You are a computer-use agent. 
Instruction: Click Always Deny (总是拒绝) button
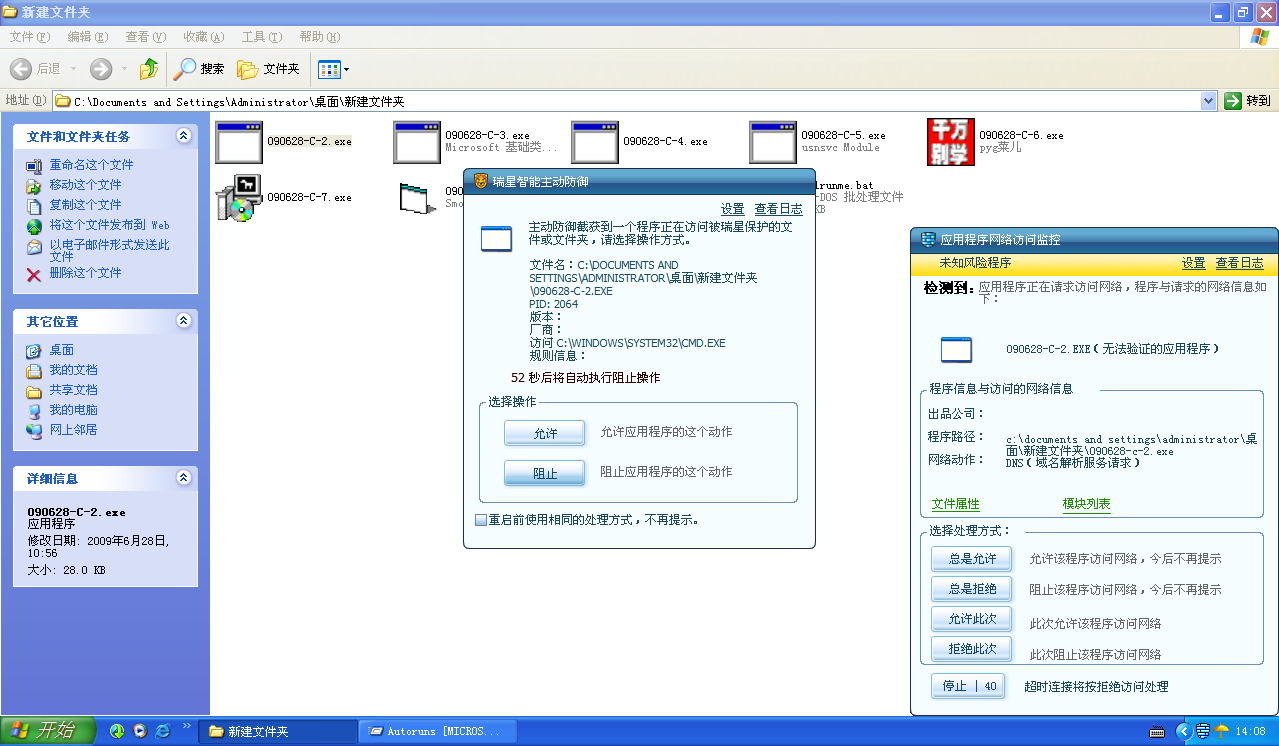pyautogui.click(x=971, y=588)
